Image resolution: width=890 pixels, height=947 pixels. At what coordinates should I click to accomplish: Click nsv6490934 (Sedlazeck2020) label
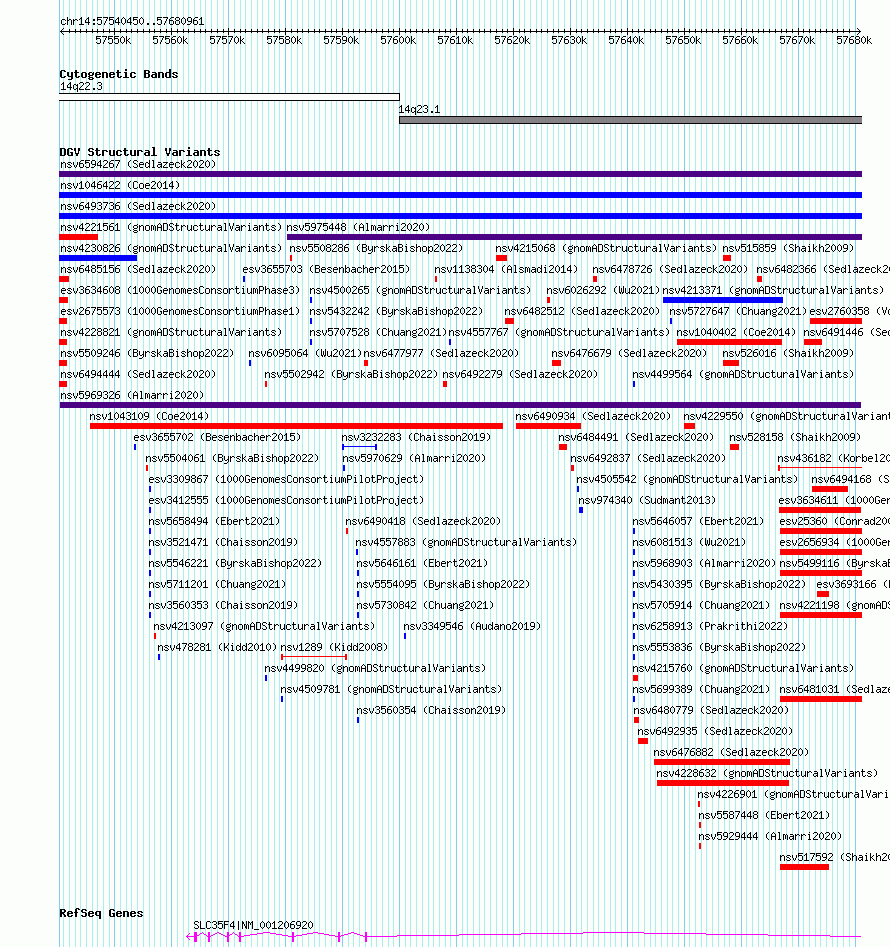point(593,417)
